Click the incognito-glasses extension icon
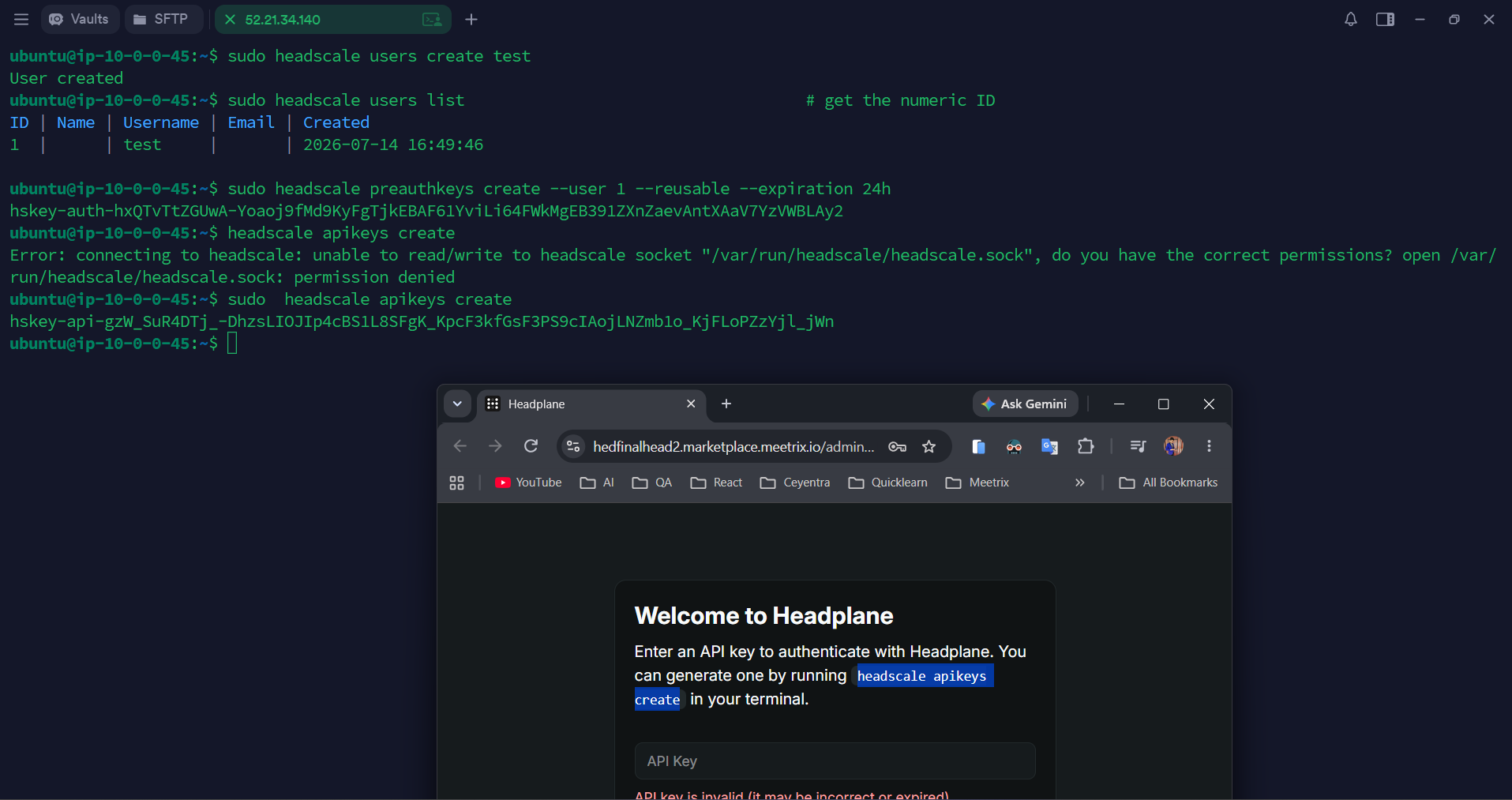 1014,446
